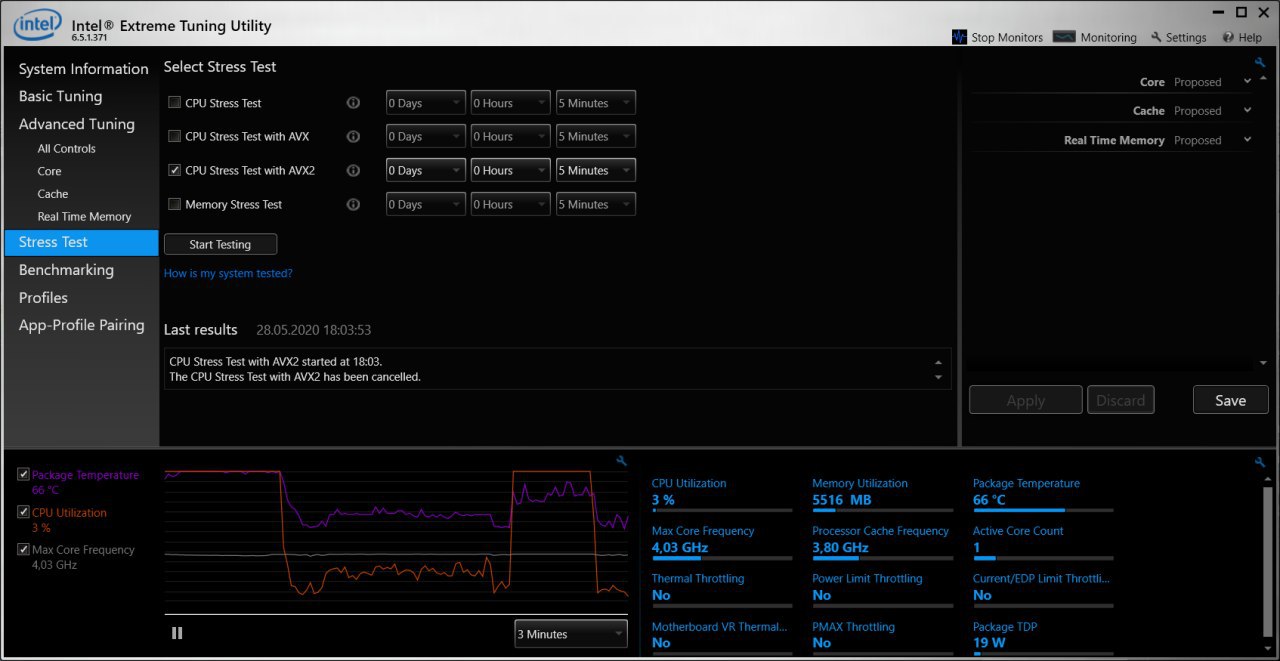The image size is (1280, 661).
Task: Open Minutes dropdown for AVX2 stress test
Action: pos(596,171)
